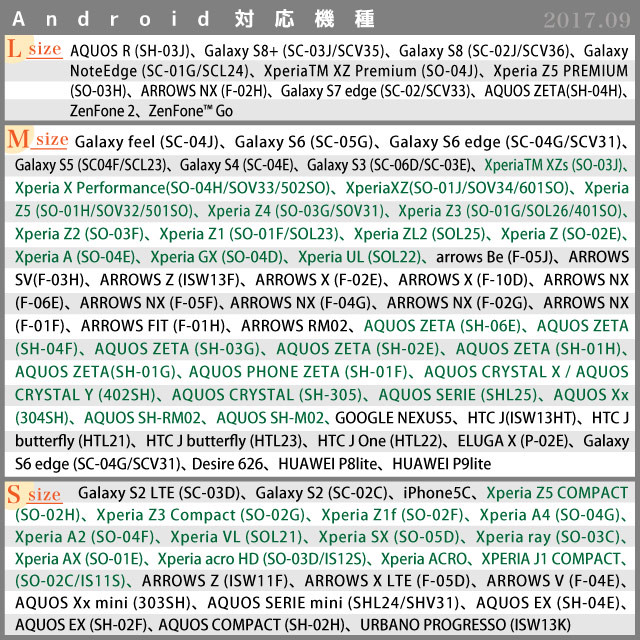Click 'AQUOS SH-RM02' text

coord(142,418)
